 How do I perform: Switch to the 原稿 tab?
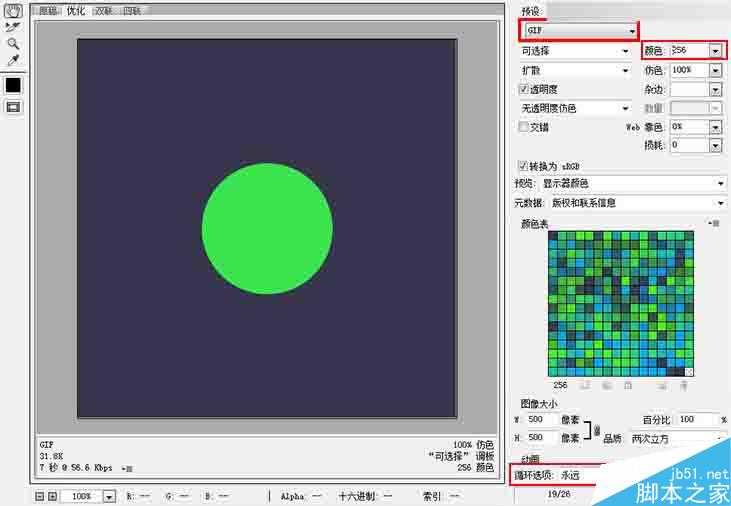(48, 11)
